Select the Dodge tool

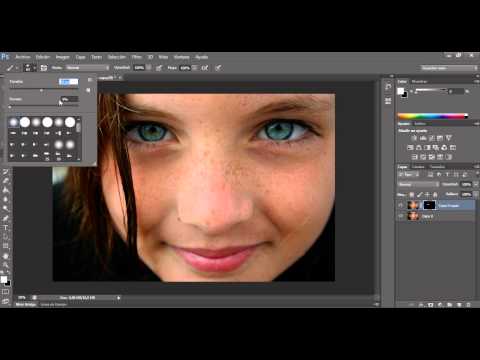click(x=6, y=209)
